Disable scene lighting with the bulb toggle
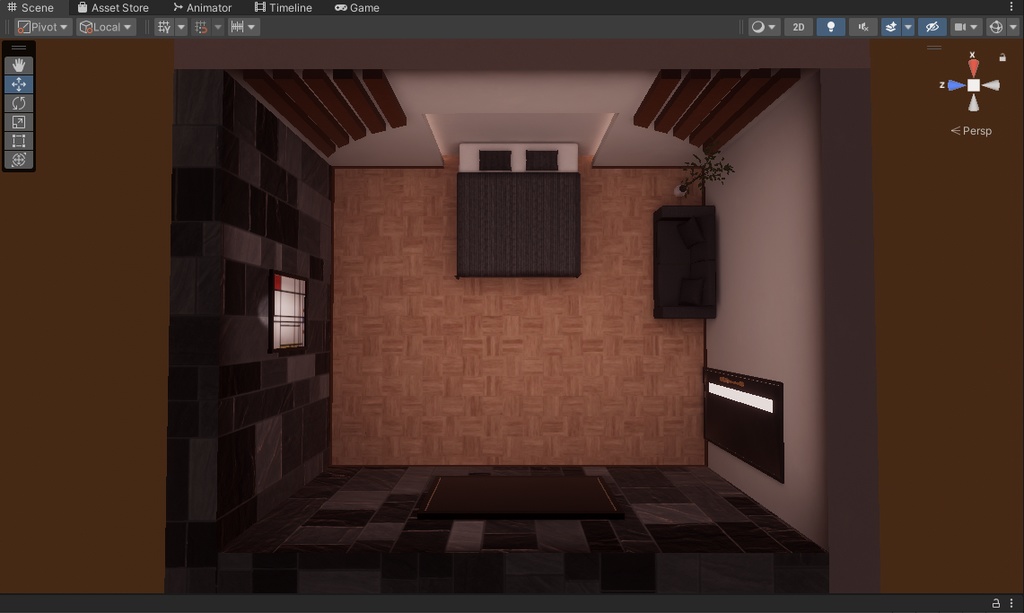Viewport: 1024px width, 613px height. tap(831, 26)
